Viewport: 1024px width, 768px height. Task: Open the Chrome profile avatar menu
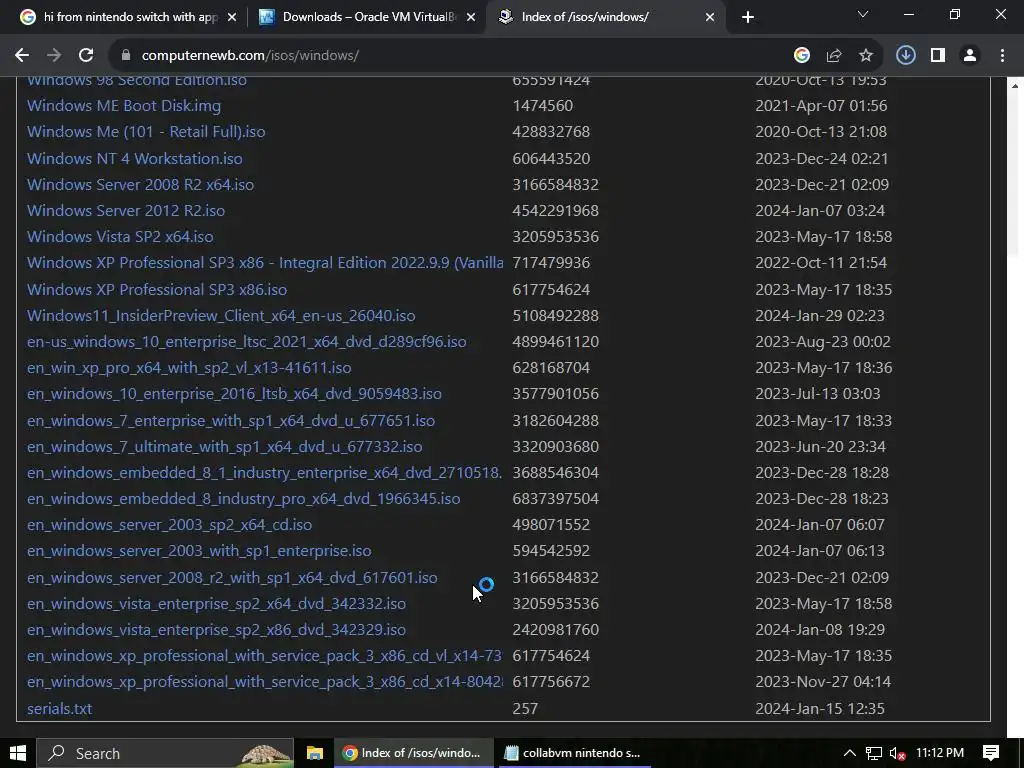coord(970,56)
